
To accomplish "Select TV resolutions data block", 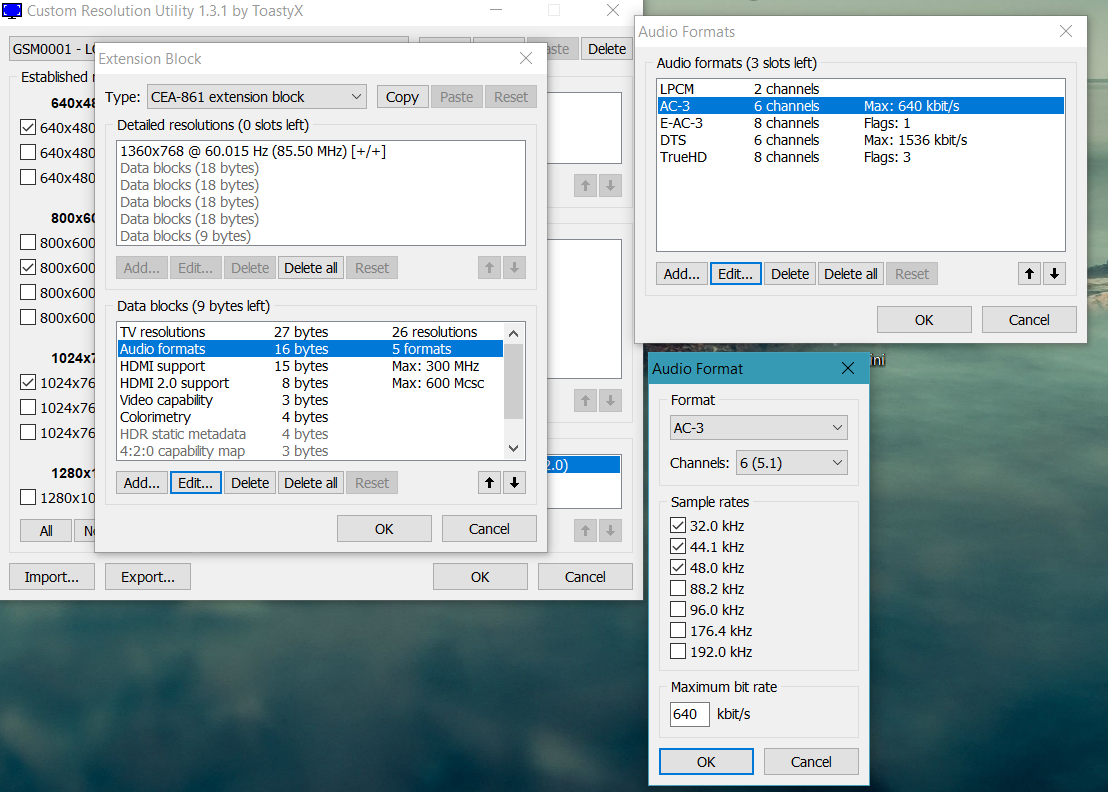I will tap(310, 332).
